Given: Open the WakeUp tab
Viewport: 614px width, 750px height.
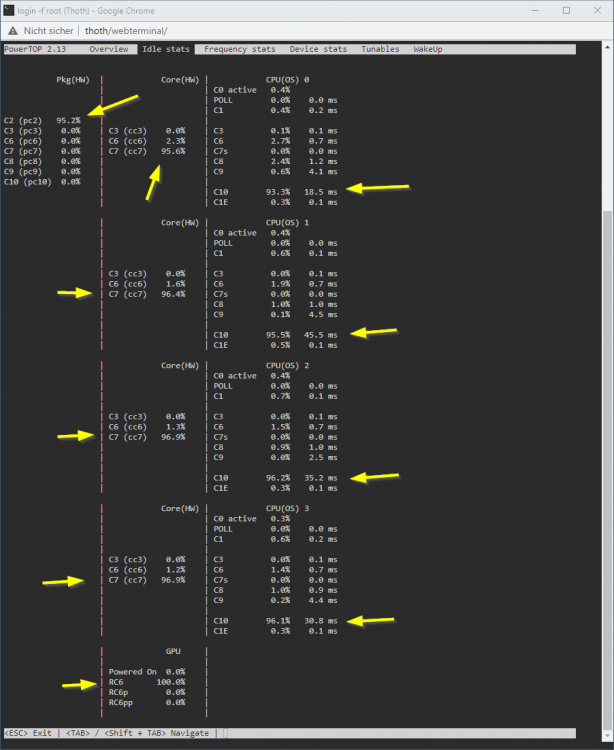Looking at the screenshot, I should [x=428, y=49].
